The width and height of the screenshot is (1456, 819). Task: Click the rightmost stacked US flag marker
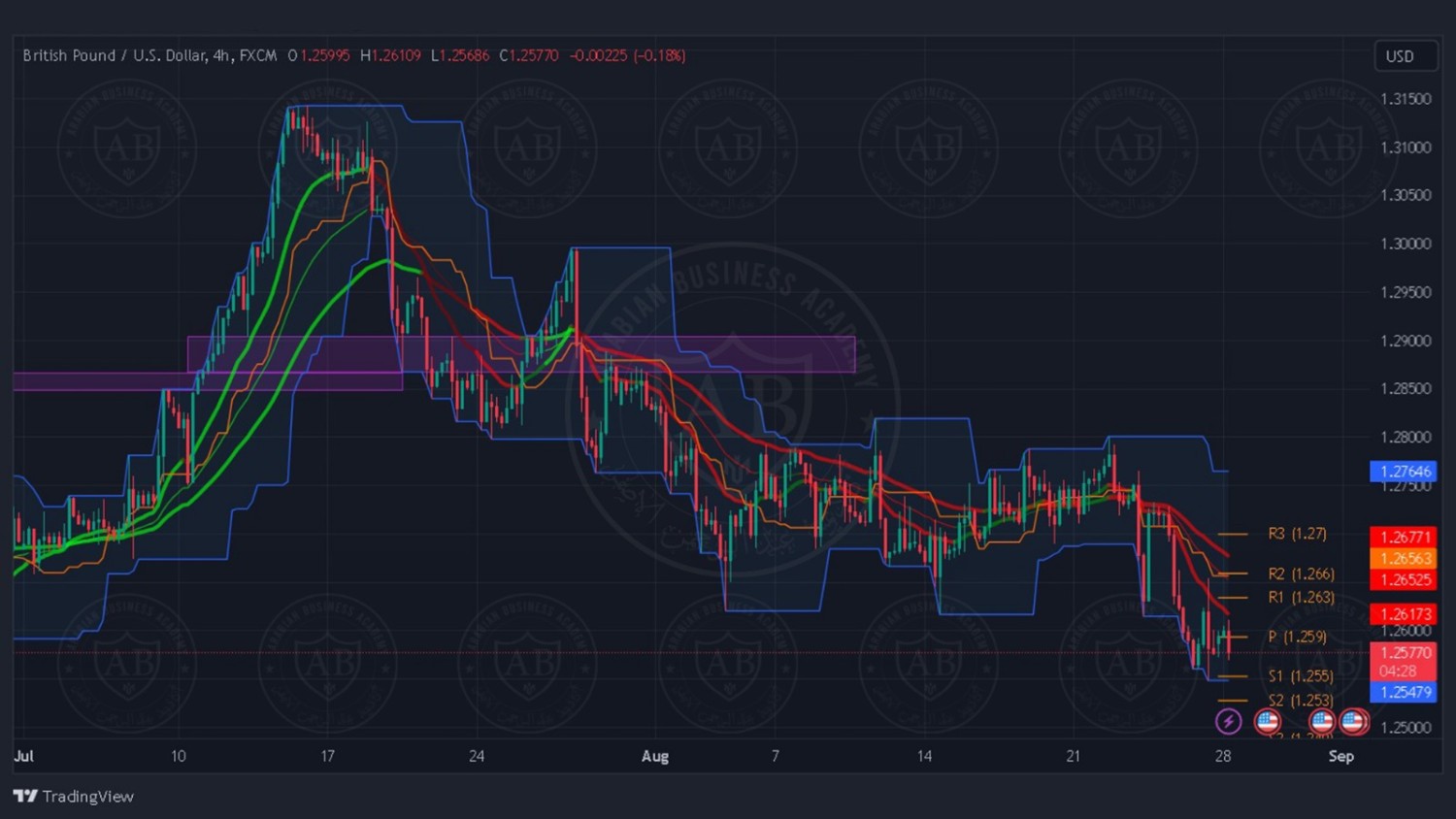(x=1354, y=721)
